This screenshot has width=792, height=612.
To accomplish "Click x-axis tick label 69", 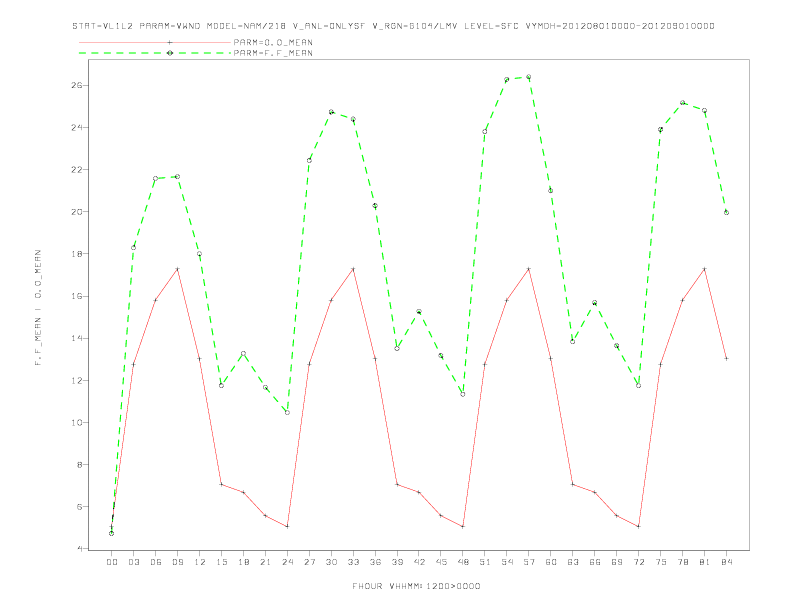I will 617,562.
